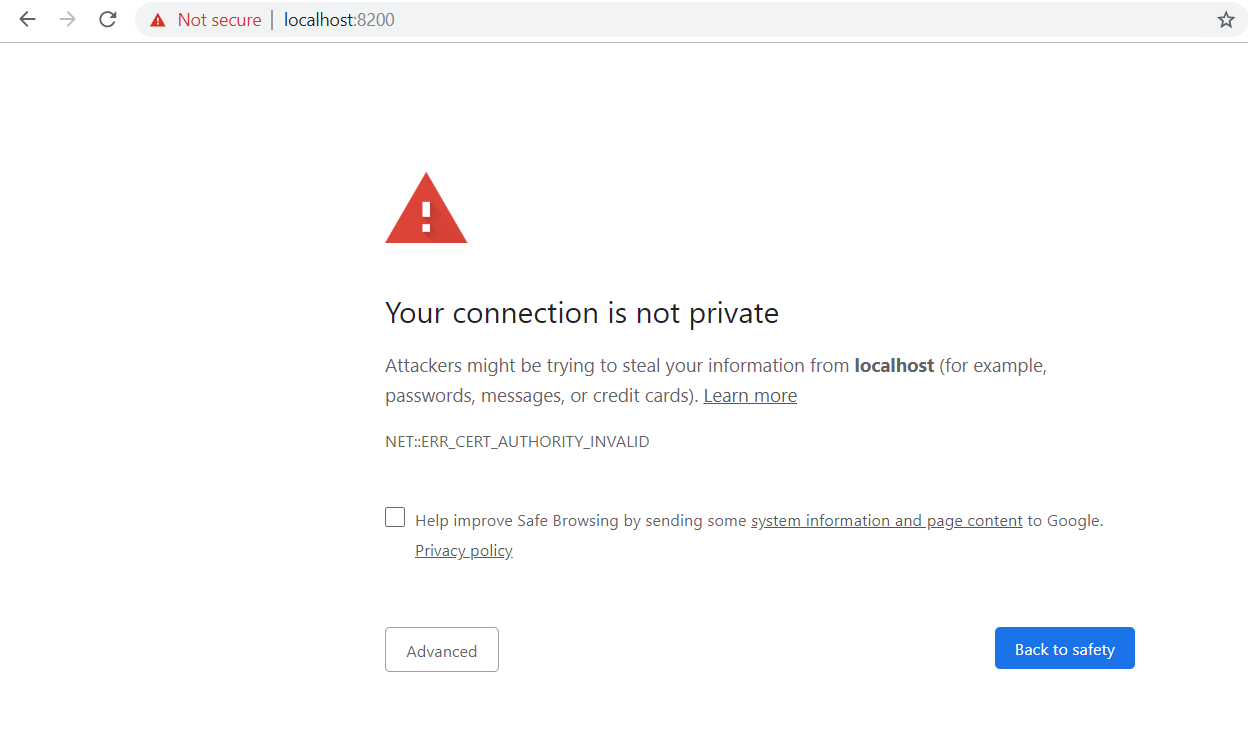Click "Your connection is not private" heading
The height and width of the screenshot is (741, 1248).
click(x=582, y=313)
